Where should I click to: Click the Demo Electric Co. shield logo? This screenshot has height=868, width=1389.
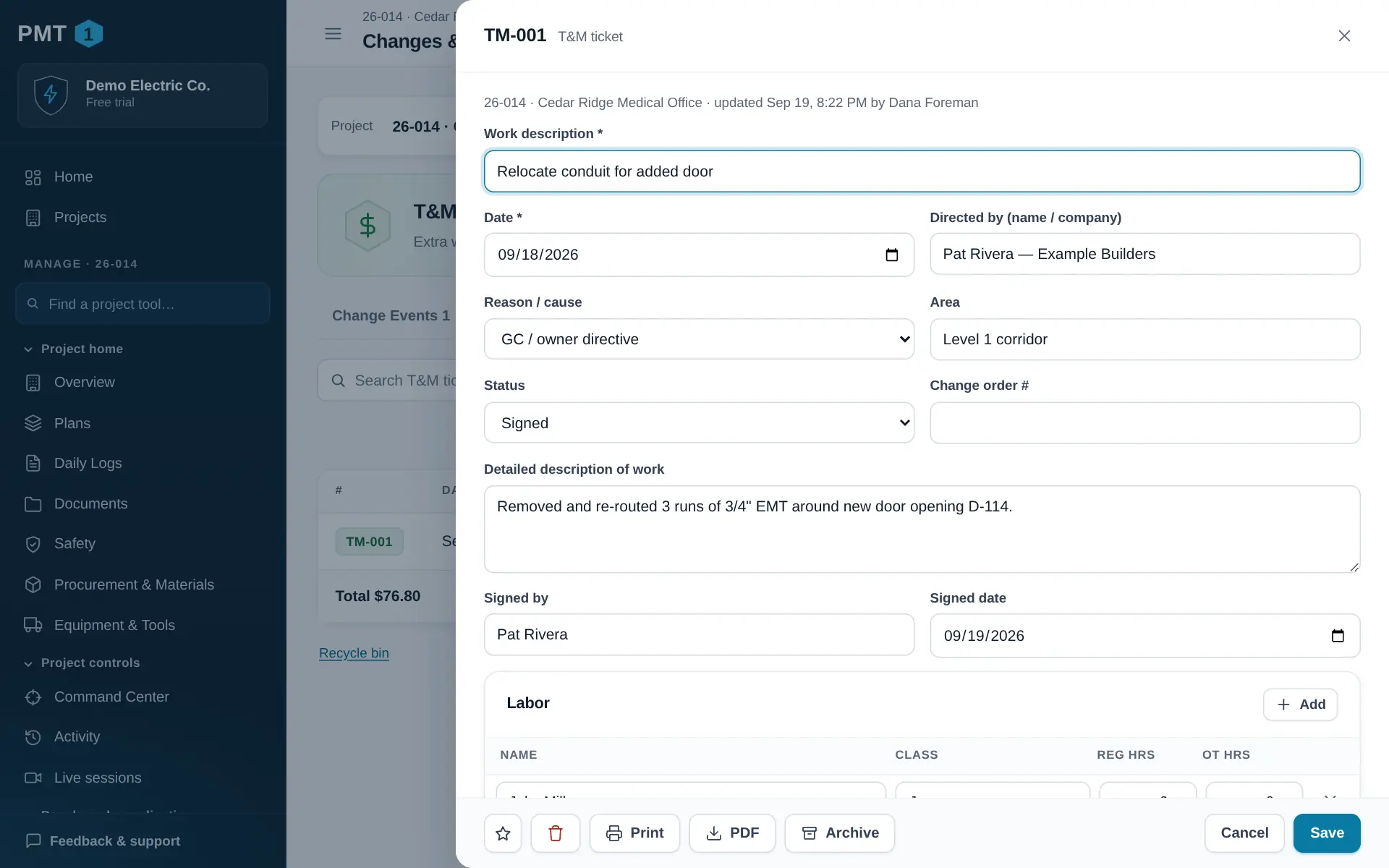coord(51,95)
